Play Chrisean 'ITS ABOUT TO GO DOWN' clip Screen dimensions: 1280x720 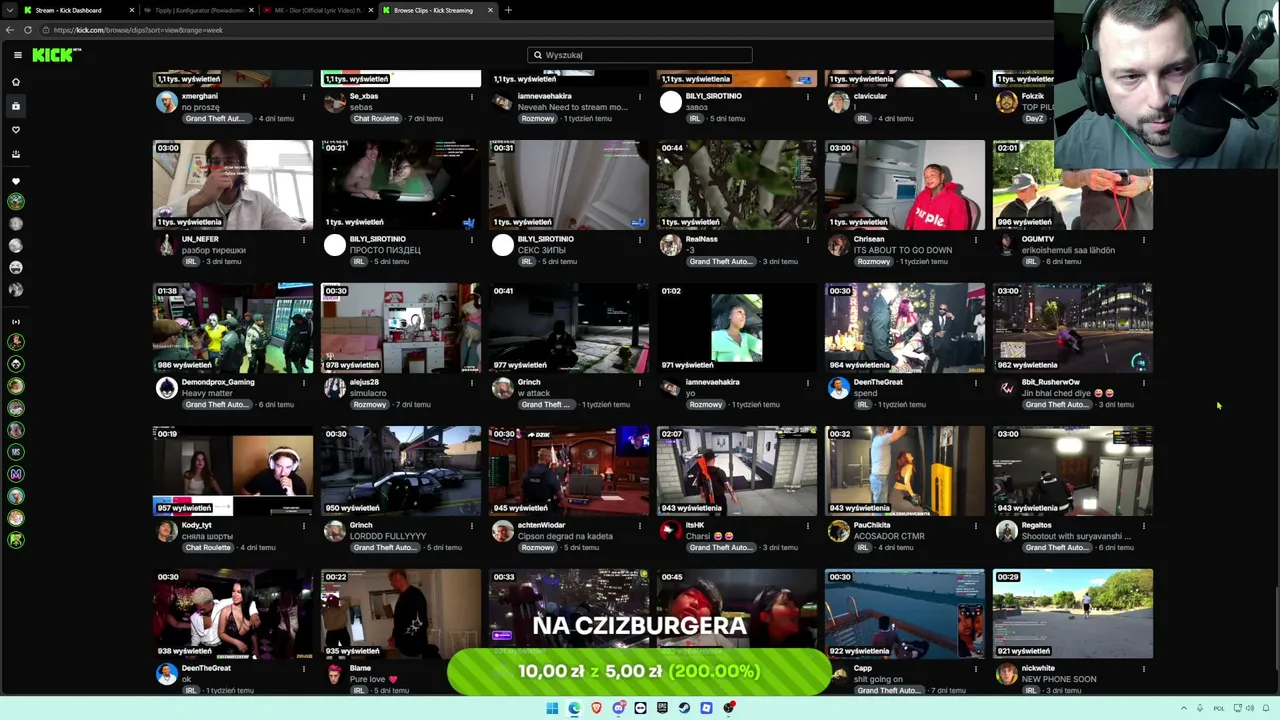pos(905,185)
